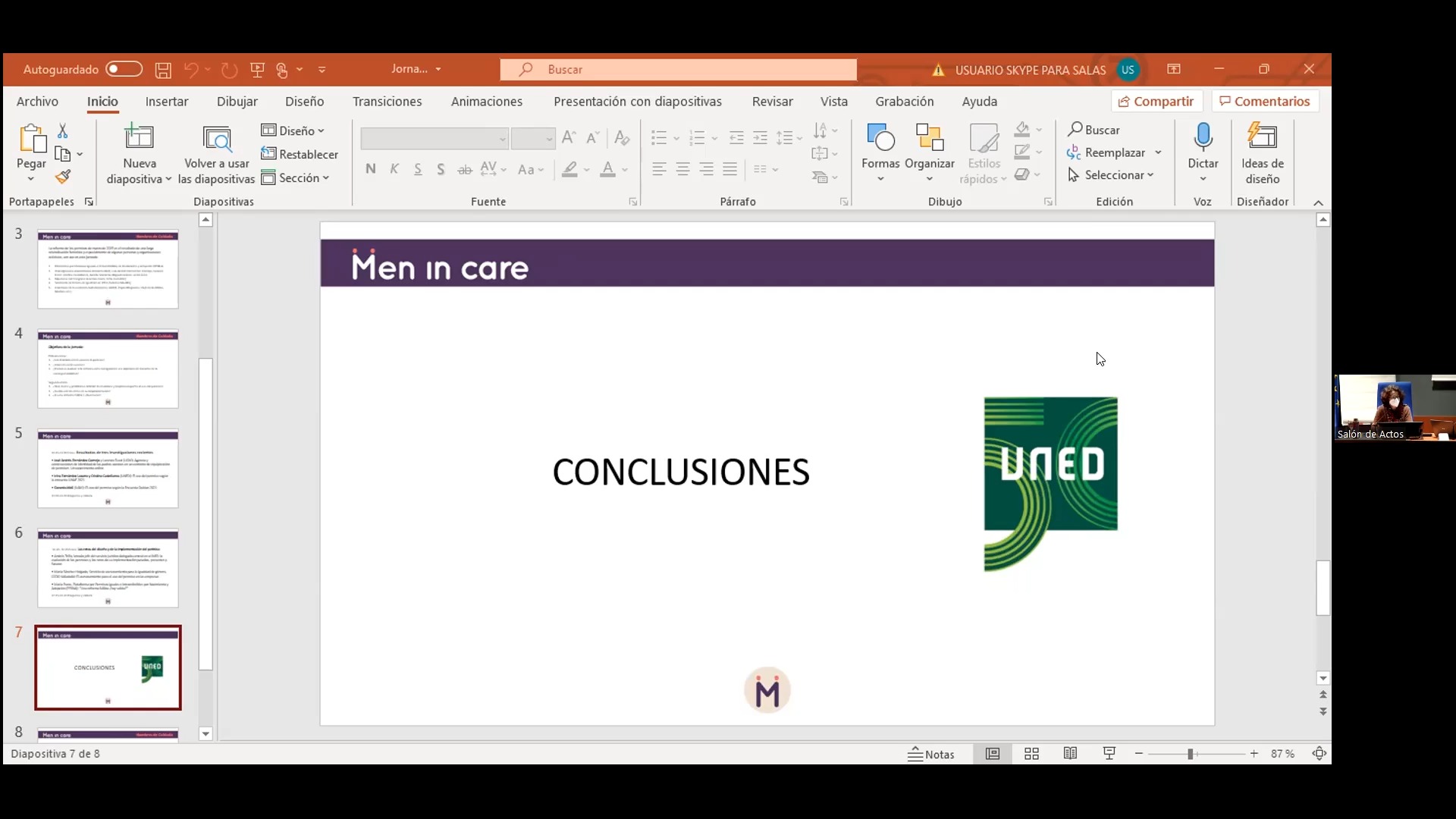1456x819 pixels.
Task: Toggle center text alignment
Action: [682, 169]
